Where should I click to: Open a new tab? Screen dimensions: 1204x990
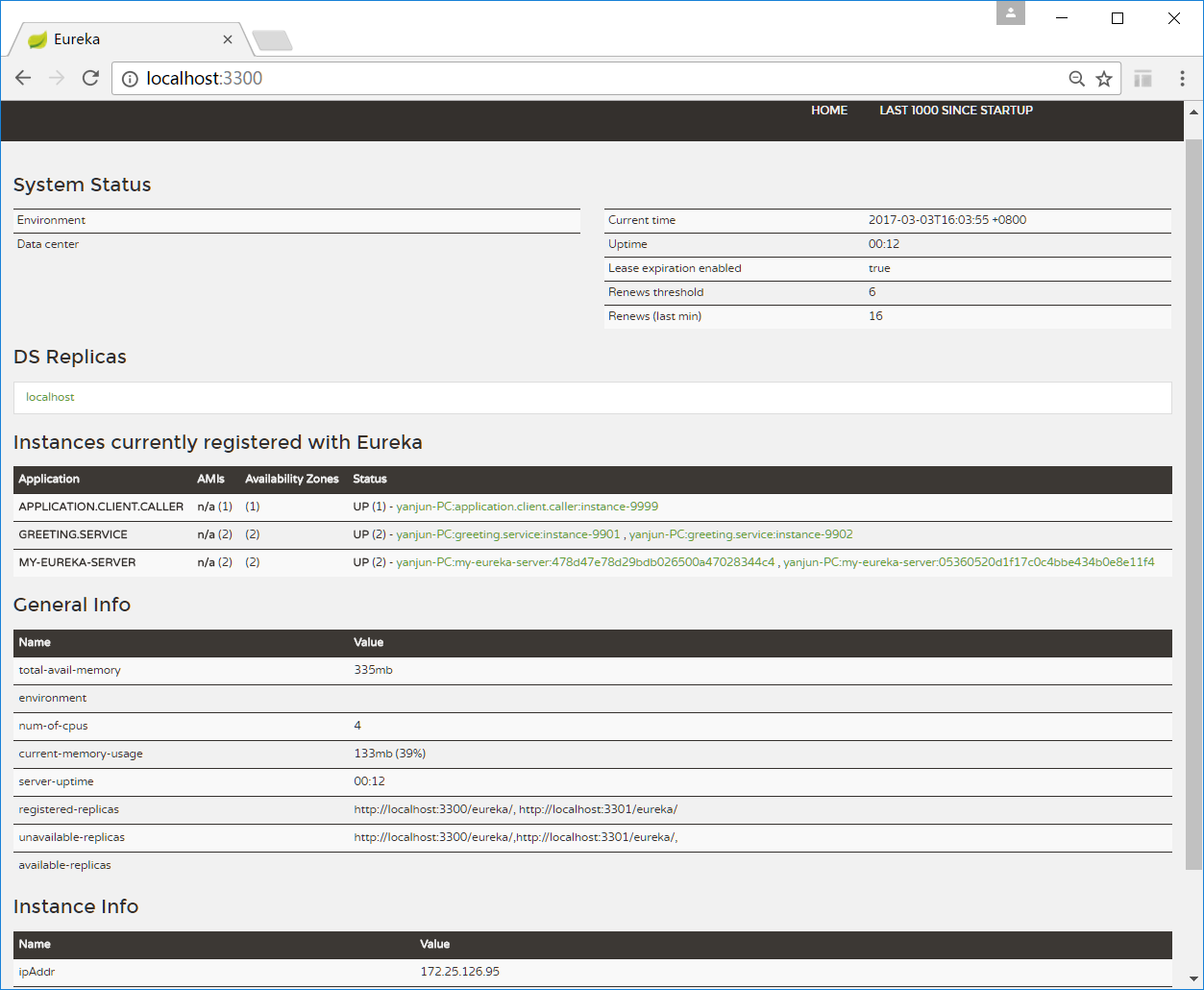click(x=272, y=40)
